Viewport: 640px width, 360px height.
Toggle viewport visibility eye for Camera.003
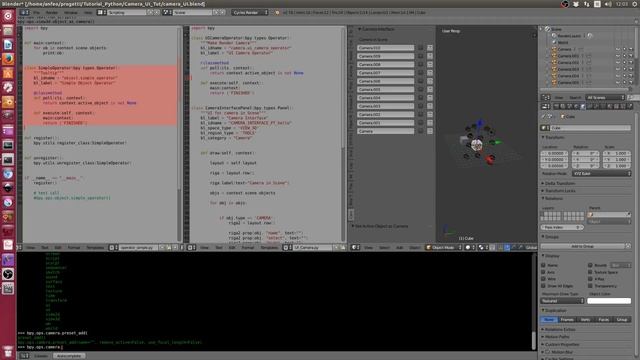[x=618, y=69]
